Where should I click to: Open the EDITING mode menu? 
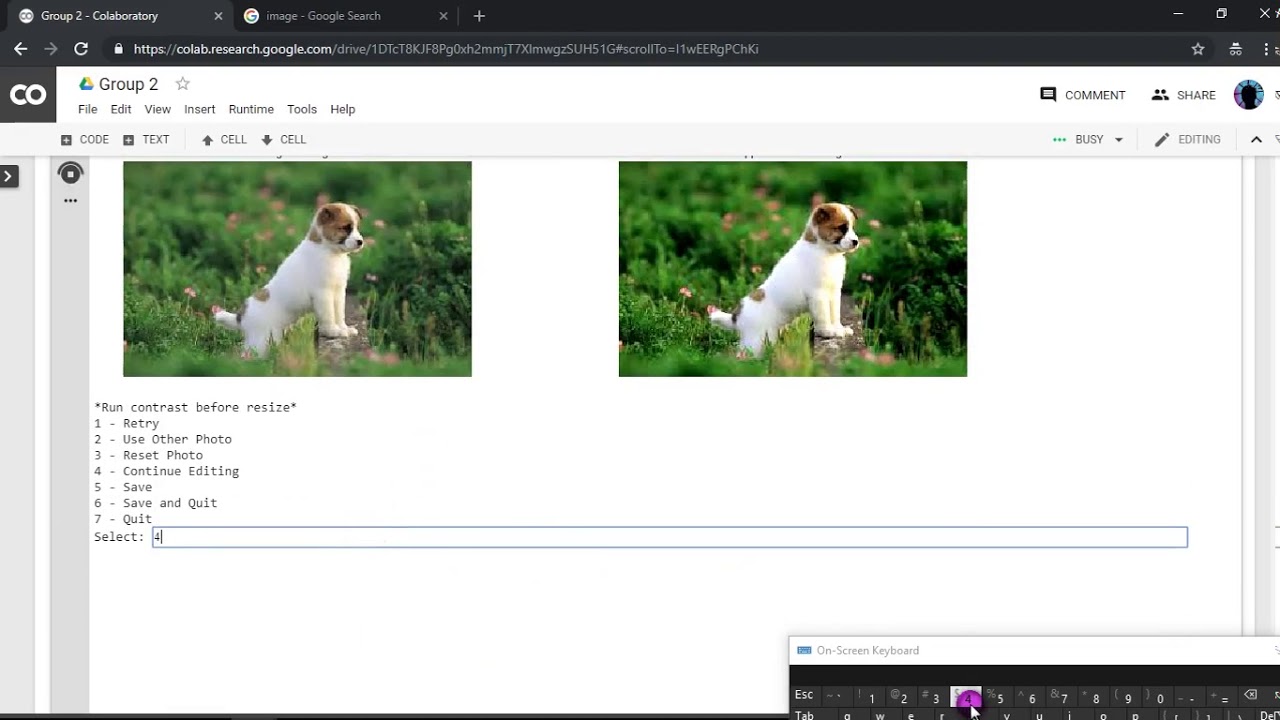(x=1188, y=140)
